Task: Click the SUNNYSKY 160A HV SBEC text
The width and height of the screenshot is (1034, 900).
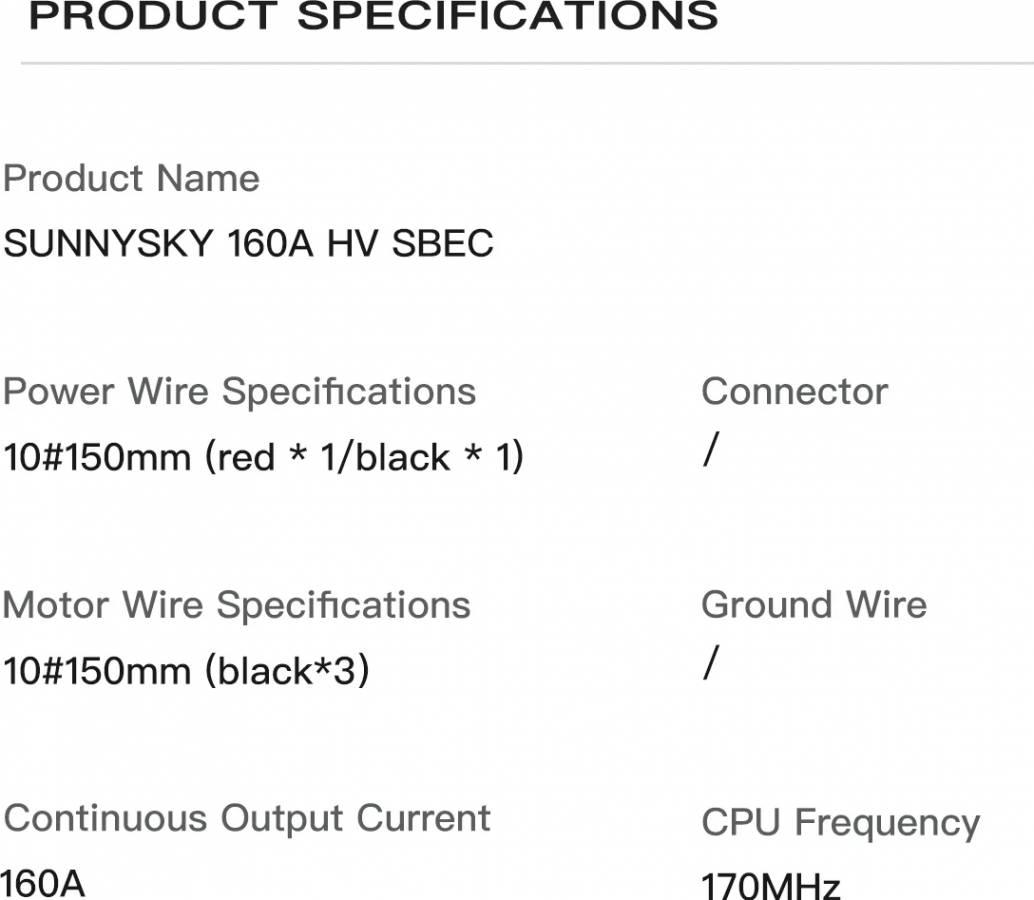Action: click(x=248, y=243)
